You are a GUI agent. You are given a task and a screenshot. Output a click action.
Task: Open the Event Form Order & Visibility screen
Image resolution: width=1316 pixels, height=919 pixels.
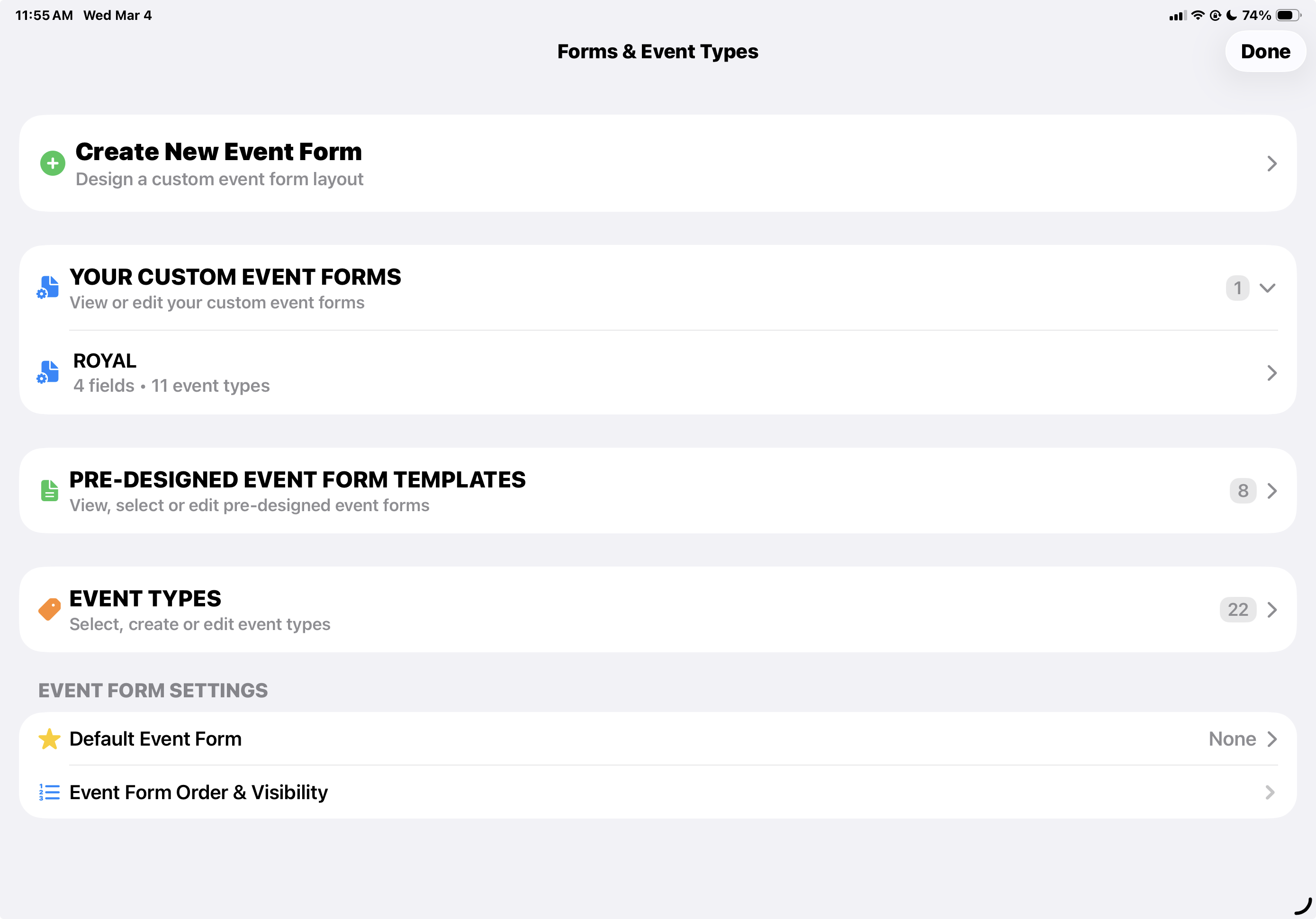click(x=658, y=793)
